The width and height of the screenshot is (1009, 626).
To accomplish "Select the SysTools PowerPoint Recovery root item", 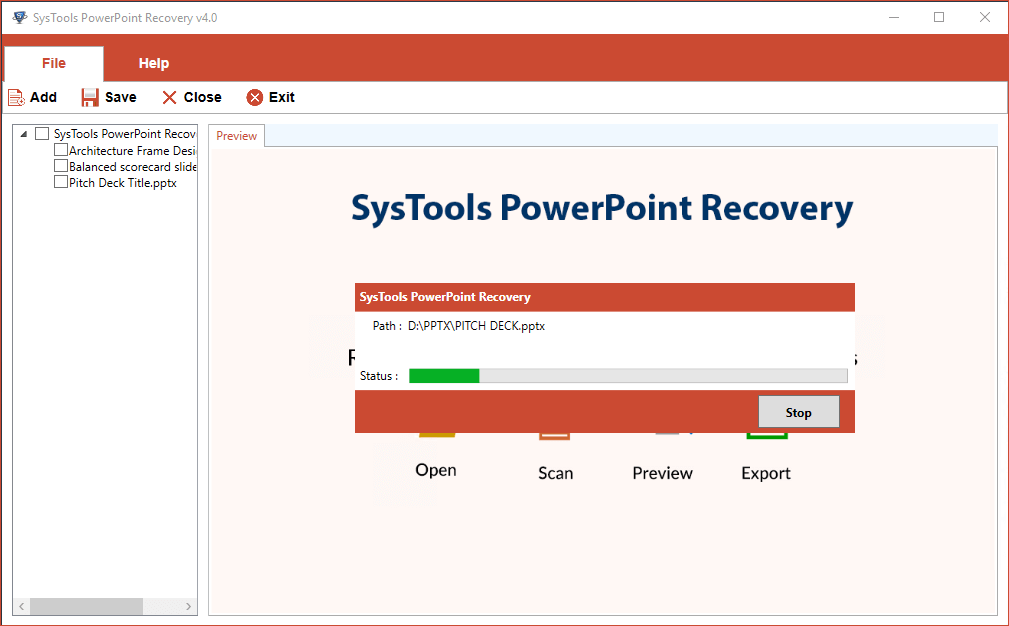I will tap(125, 134).
